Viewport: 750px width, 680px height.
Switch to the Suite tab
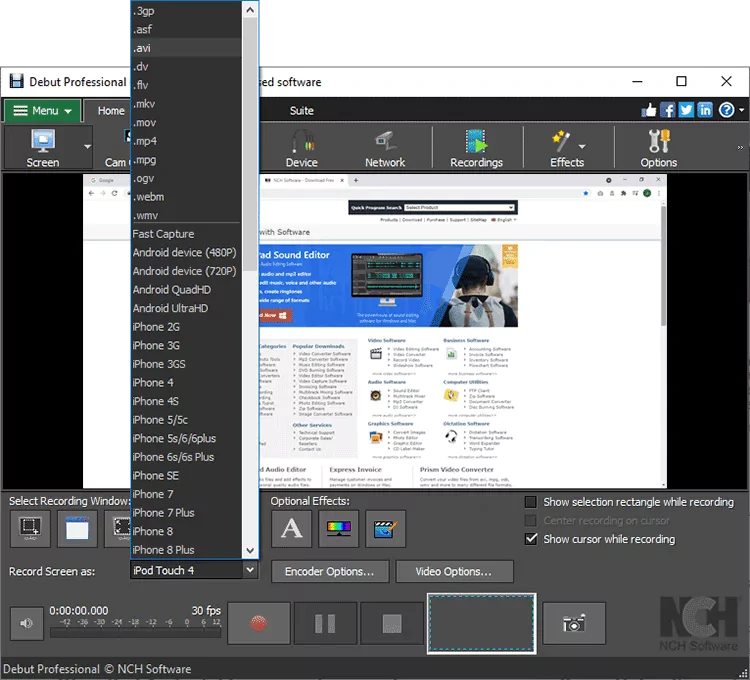301,111
